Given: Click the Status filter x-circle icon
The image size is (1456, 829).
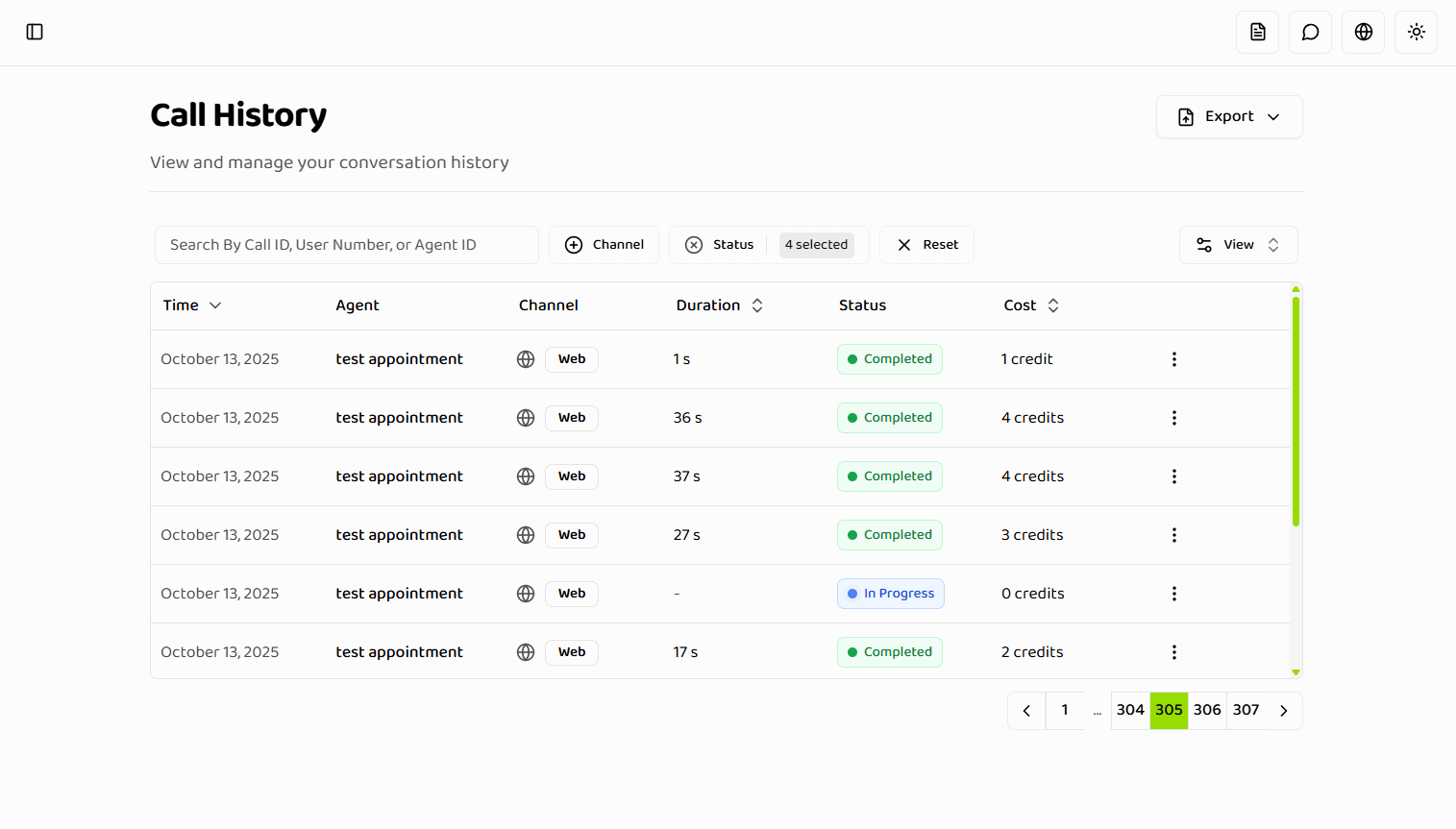Looking at the screenshot, I should coord(694,245).
